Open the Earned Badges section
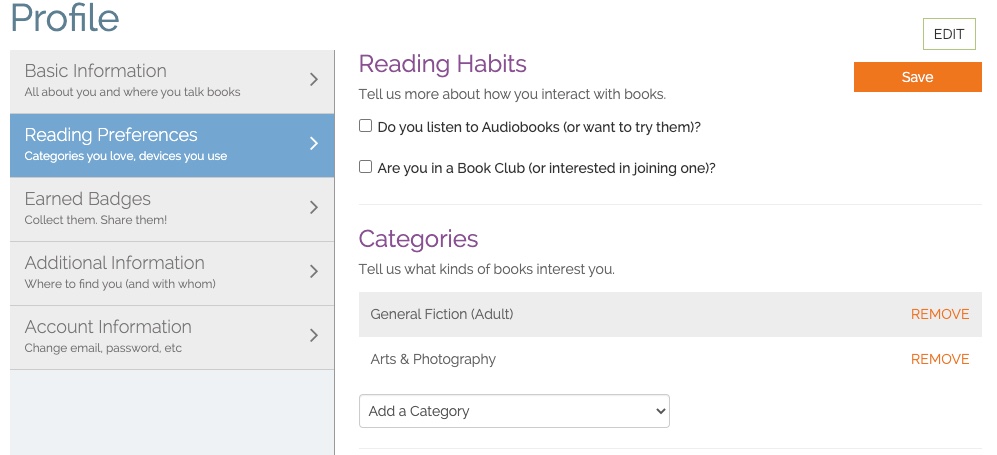The height and width of the screenshot is (455, 997). click(x=88, y=199)
